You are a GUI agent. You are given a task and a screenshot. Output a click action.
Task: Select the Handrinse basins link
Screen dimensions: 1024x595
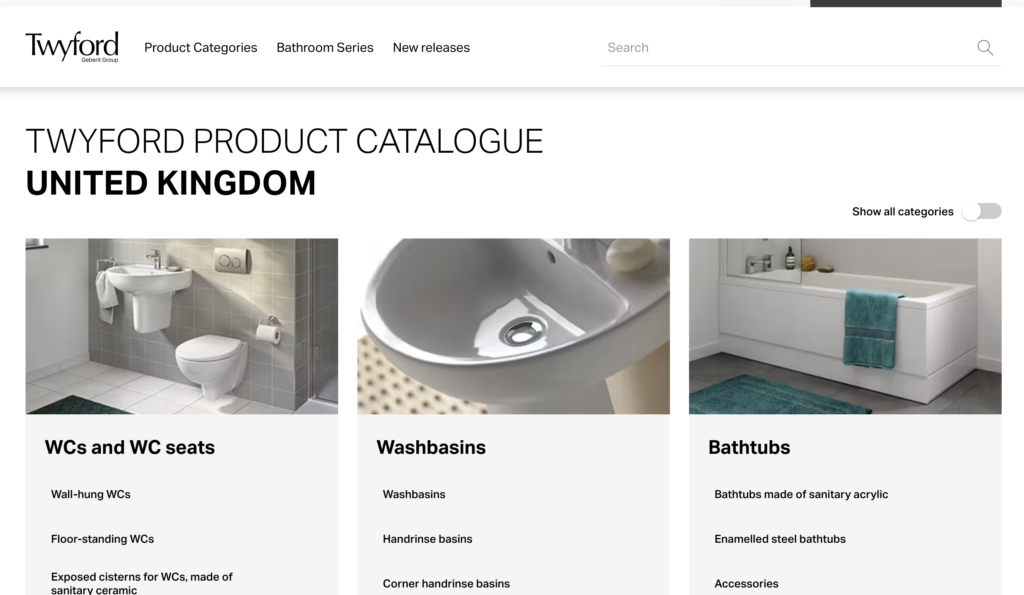tap(427, 539)
